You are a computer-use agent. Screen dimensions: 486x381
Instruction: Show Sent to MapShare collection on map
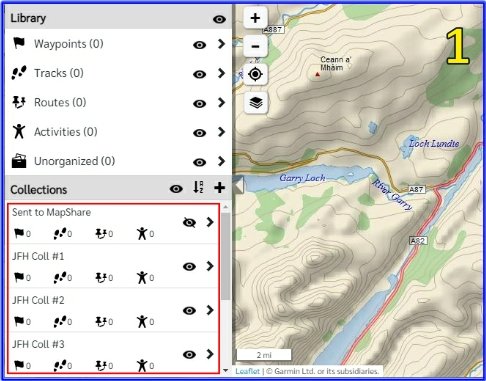[x=189, y=222]
